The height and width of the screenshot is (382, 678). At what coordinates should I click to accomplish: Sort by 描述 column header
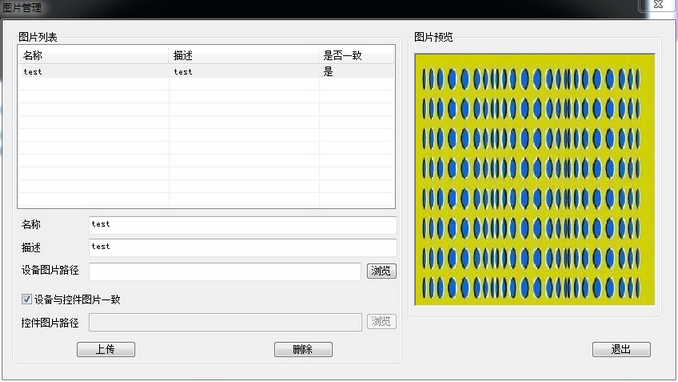point(243,55)
